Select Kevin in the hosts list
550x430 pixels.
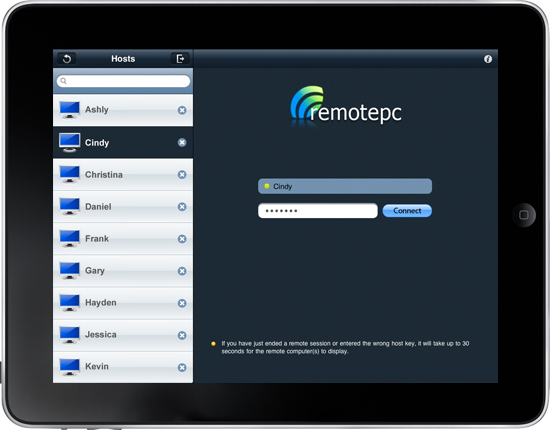click(x=123, y=367)
